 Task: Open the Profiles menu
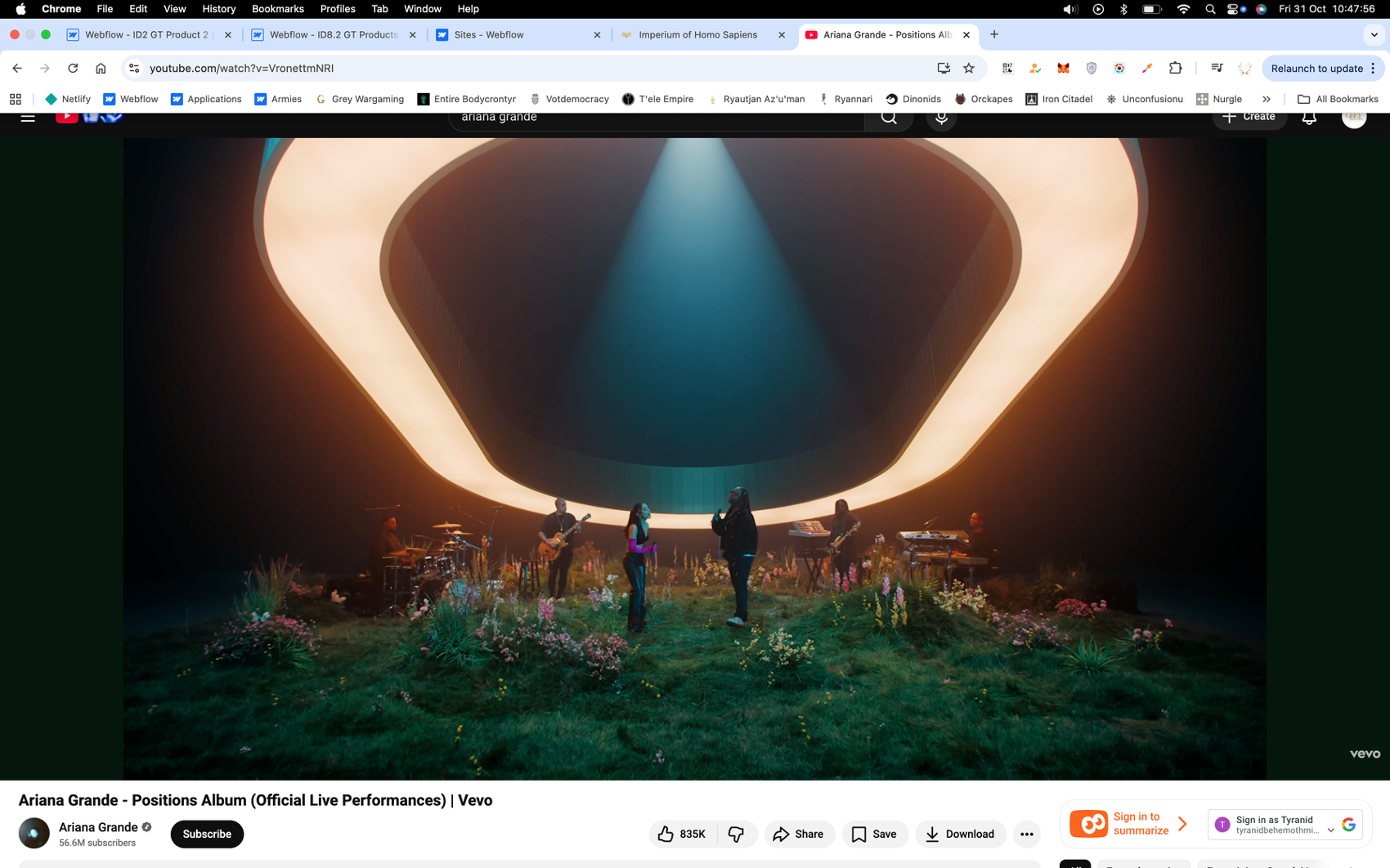[x=337, y=9]
